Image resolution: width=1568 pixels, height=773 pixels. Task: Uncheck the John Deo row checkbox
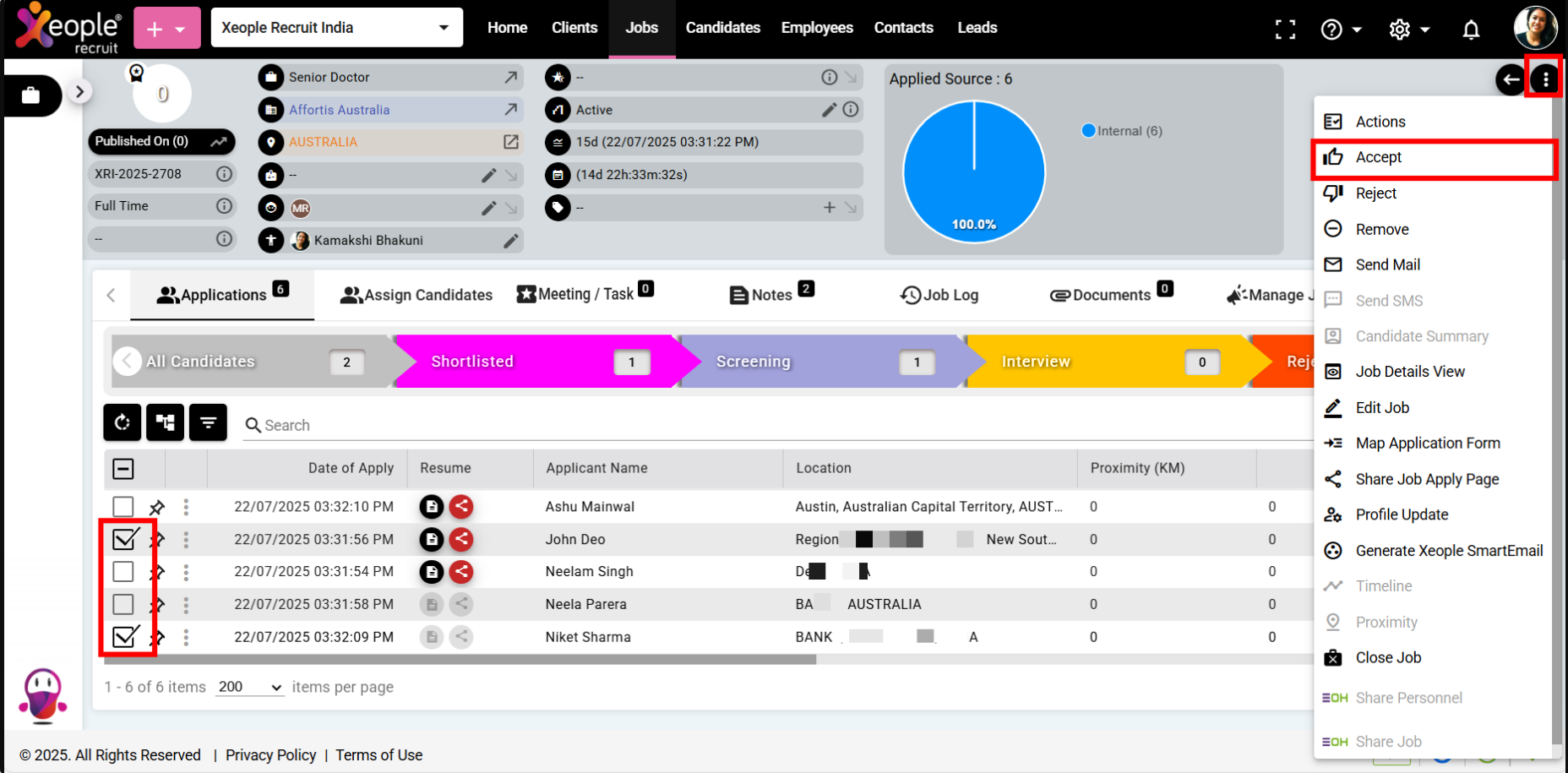tap(125, 538)
